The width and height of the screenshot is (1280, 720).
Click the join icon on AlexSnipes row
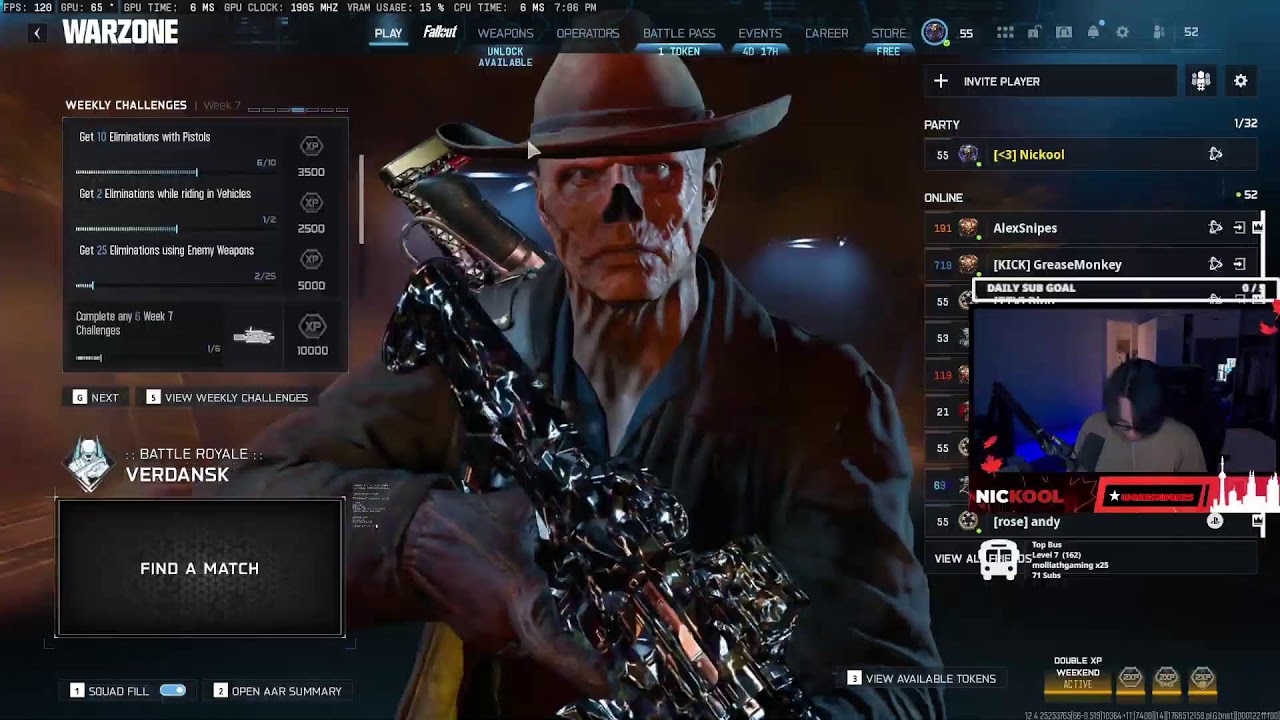(1239, 228)
